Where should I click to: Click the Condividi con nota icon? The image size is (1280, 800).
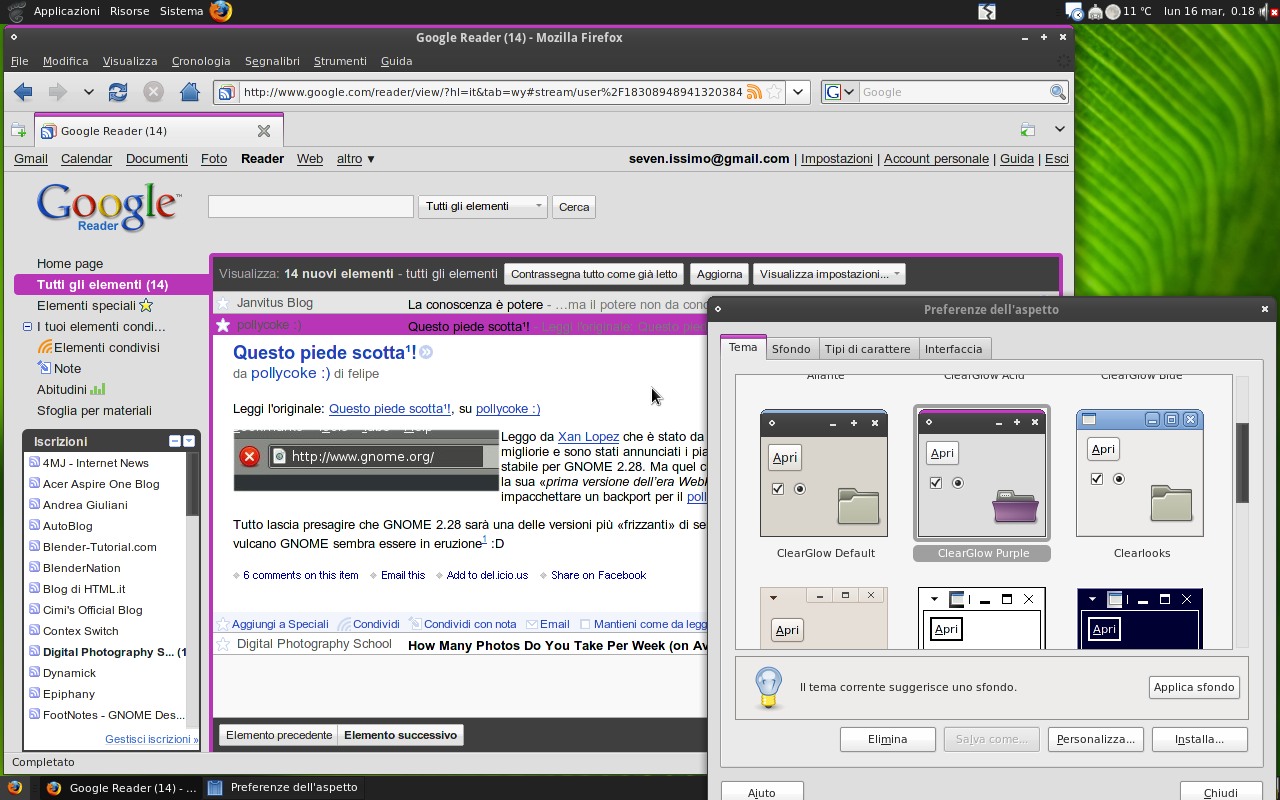click(x=415, y=624)
